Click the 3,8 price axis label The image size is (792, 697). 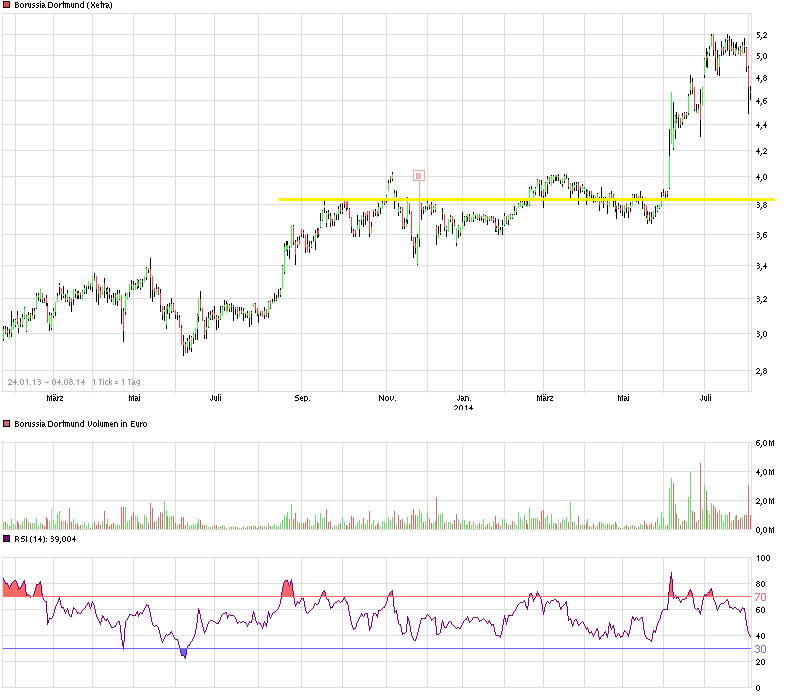762,205
